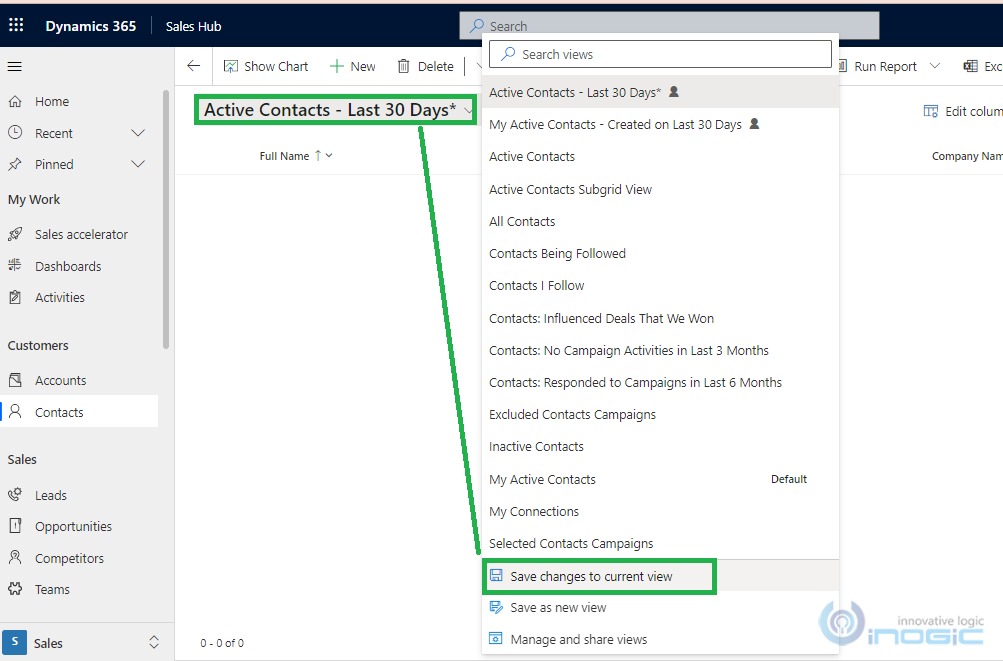
Task: Click the Manage and share views icon
Action: tap(496, 638)
